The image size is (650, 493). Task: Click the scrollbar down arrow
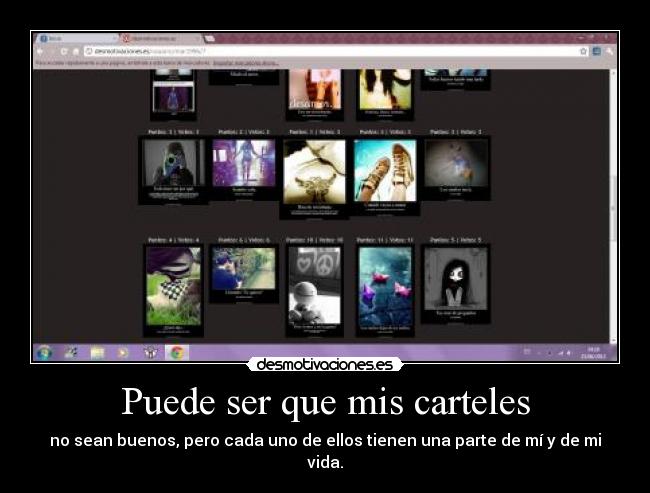pos(613,340)
